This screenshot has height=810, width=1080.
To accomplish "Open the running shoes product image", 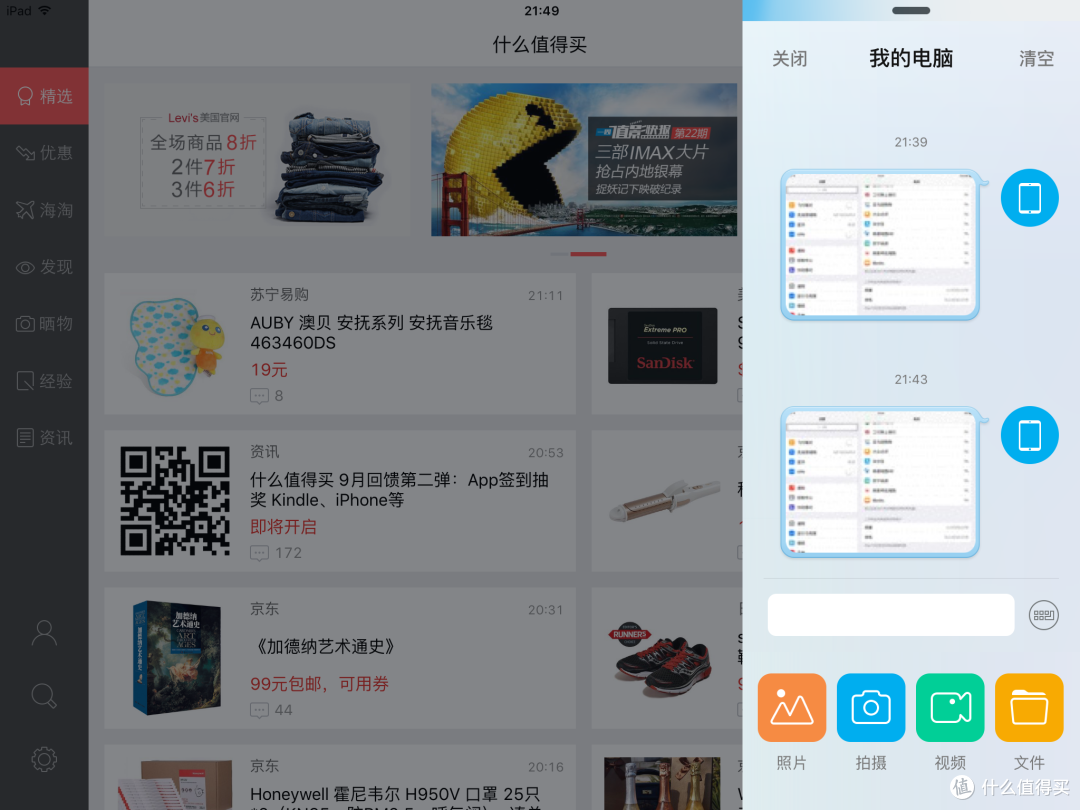I will click(x=662, y=658).
